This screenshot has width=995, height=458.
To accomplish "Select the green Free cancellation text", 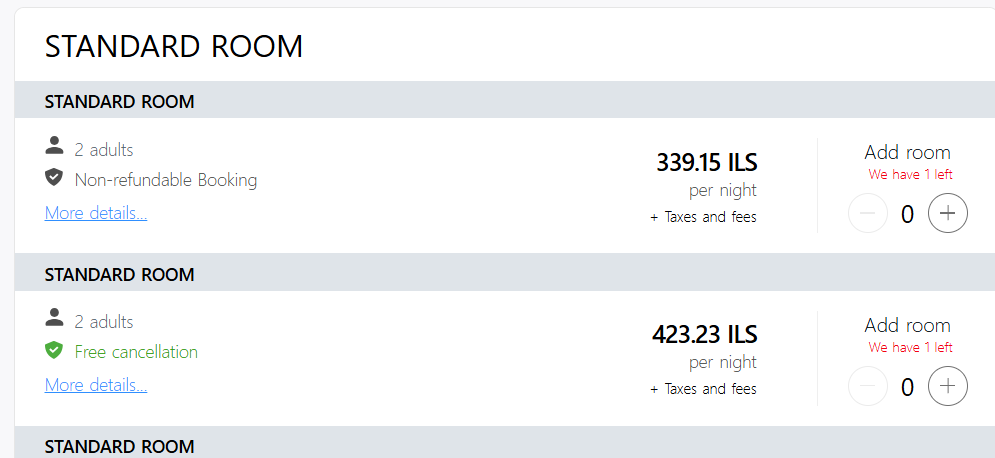I will (136, 352).
